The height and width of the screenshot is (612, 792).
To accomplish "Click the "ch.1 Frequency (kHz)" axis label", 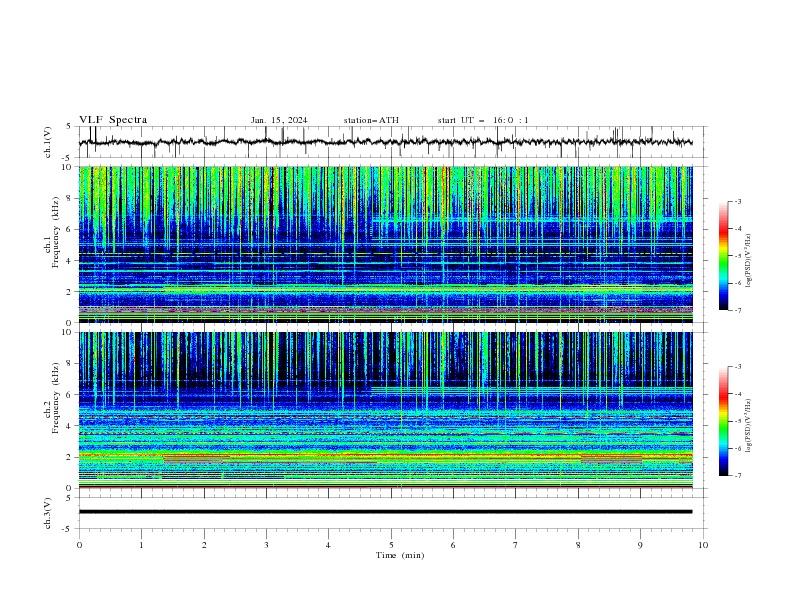I will pyautogui.click(x=51, y=231).
